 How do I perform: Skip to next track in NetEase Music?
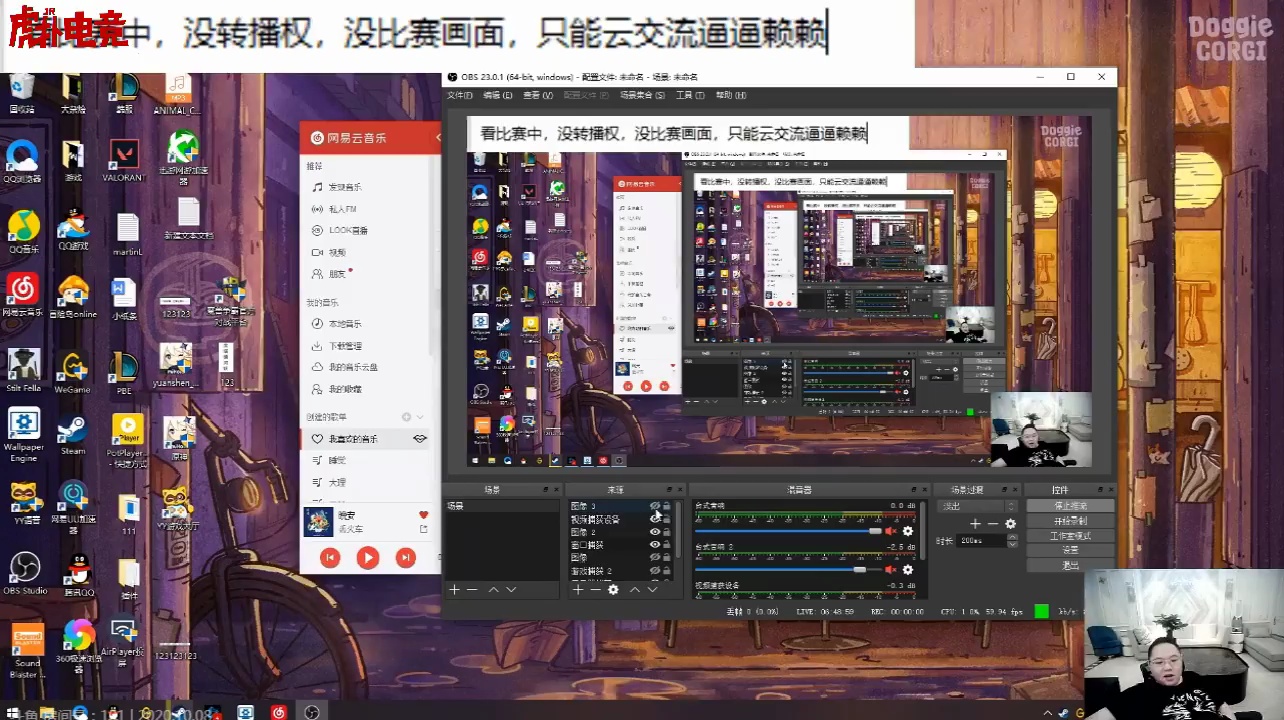[405, 558]
